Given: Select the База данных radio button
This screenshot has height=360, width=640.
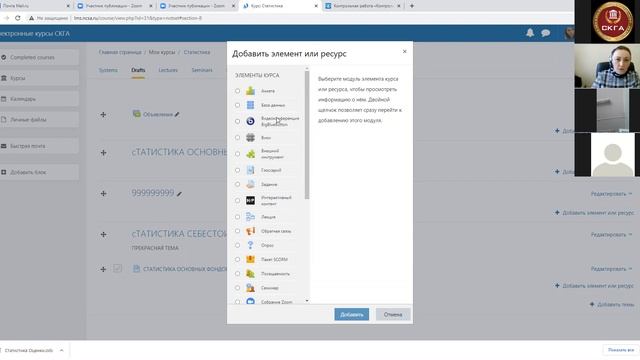Looking at the screenshot, I should click(x=238, y=105).
